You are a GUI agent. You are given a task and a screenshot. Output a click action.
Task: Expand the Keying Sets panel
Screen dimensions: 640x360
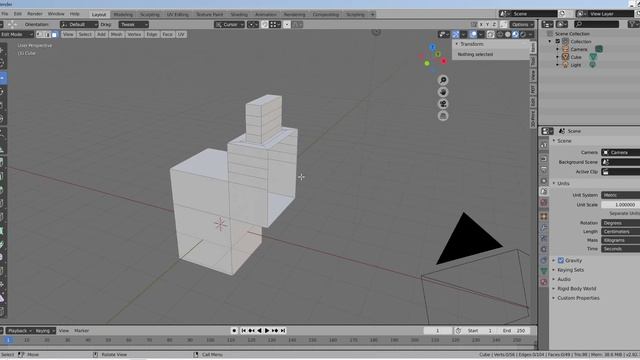tap(570, 270)
